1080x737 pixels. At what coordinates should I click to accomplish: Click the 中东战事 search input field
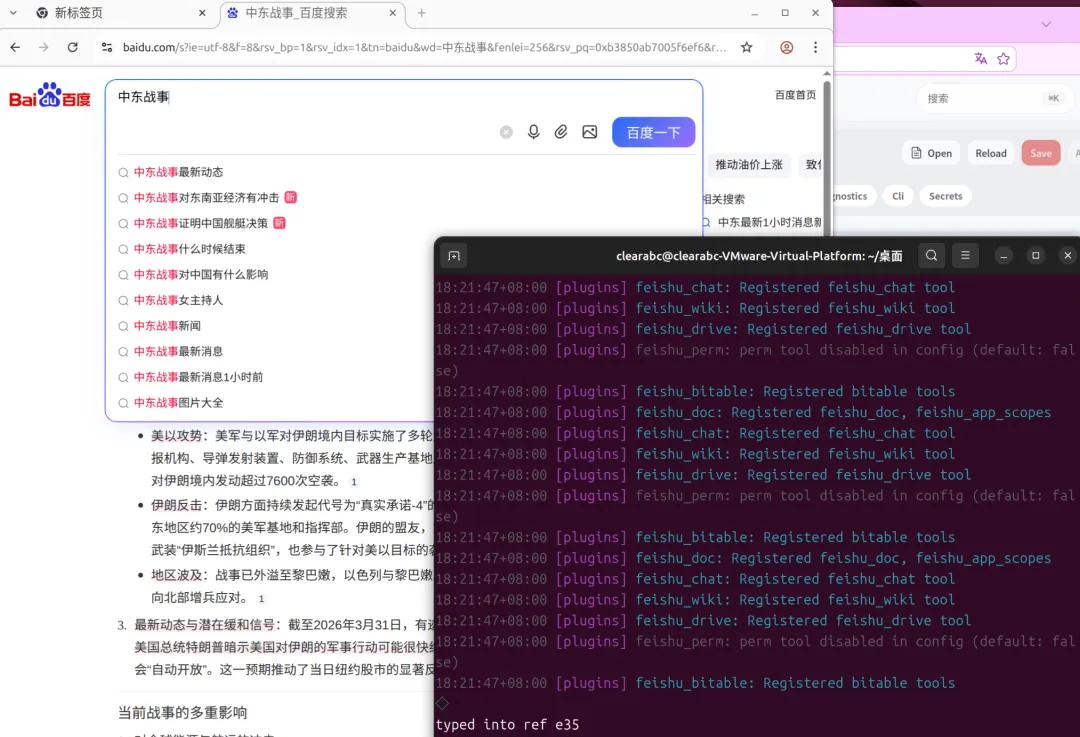point(404,97)
